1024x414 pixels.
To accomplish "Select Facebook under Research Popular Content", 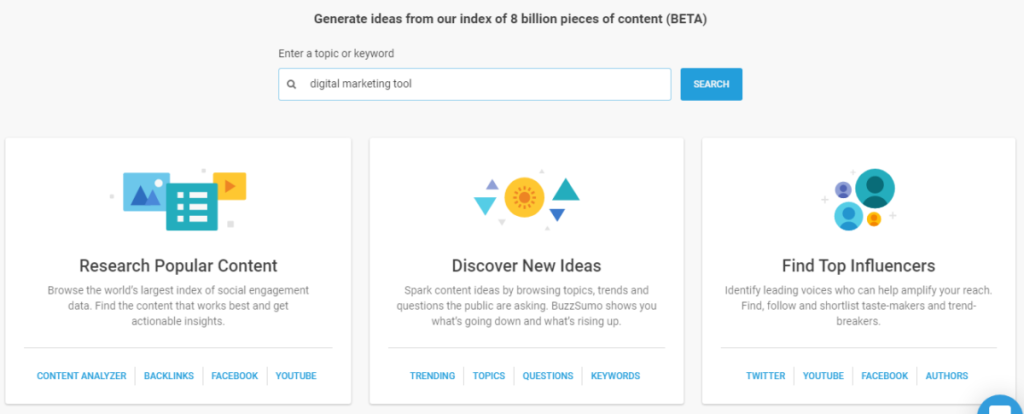I will coord(234,376).
